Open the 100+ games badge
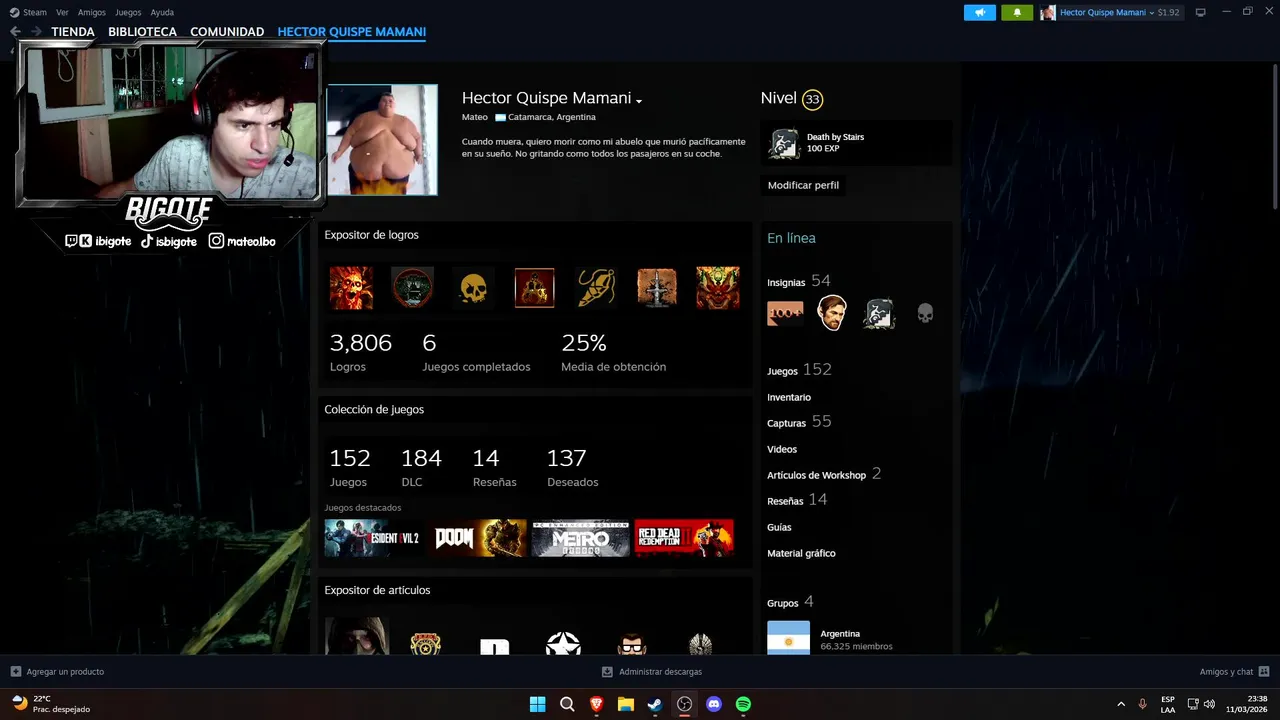Viewport: 1280px width, 720px height. [x=785, y=314]
